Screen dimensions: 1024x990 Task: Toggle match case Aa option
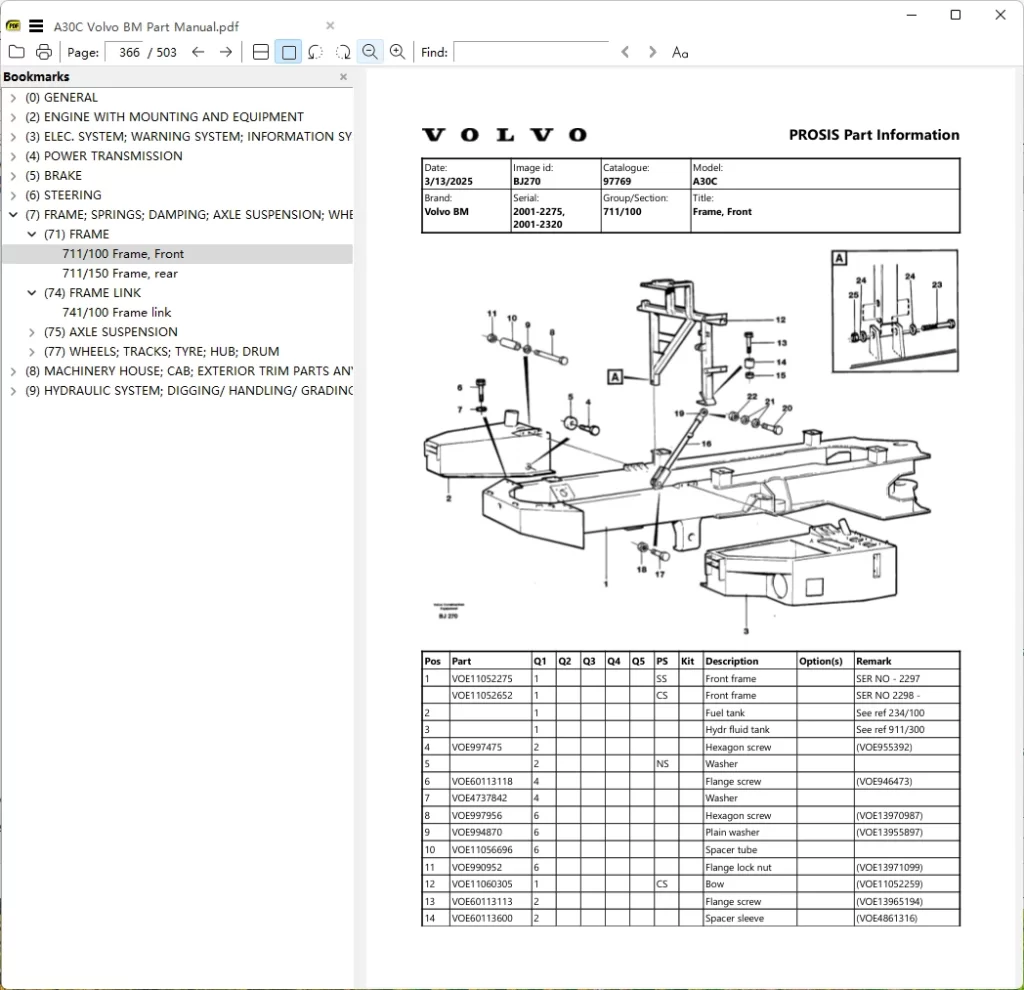point(680,52)
